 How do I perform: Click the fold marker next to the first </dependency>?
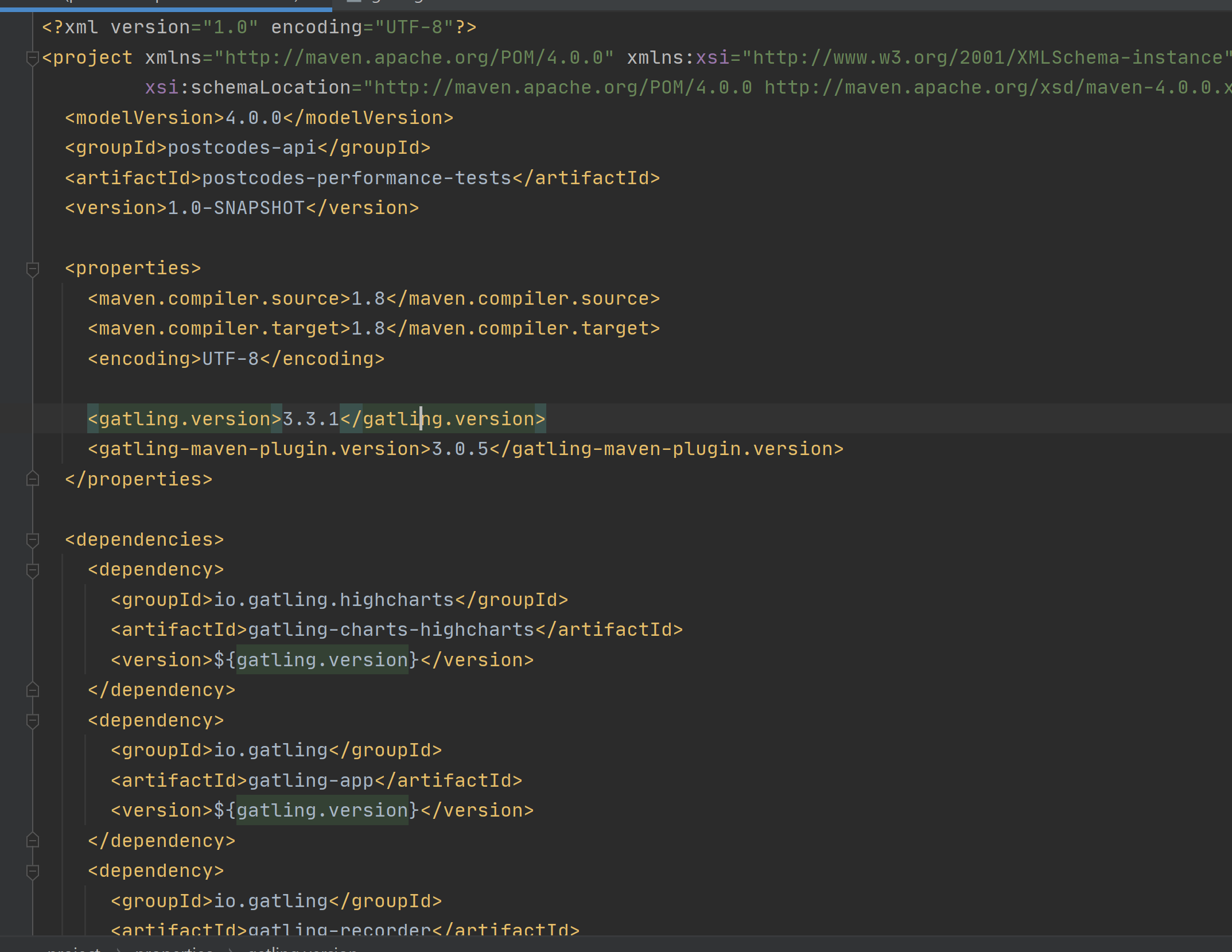[x=32, y=689]
